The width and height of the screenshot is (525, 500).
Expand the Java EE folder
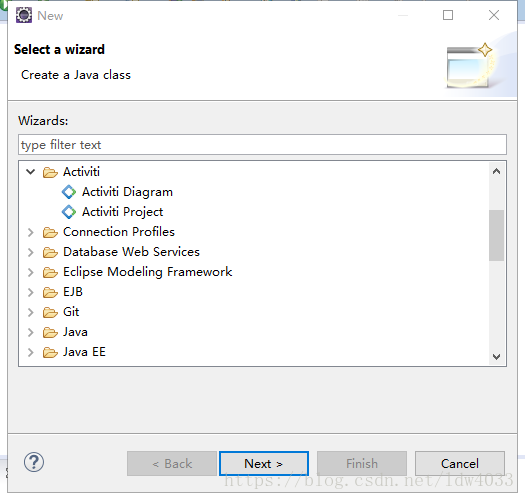tap(30, 352)
